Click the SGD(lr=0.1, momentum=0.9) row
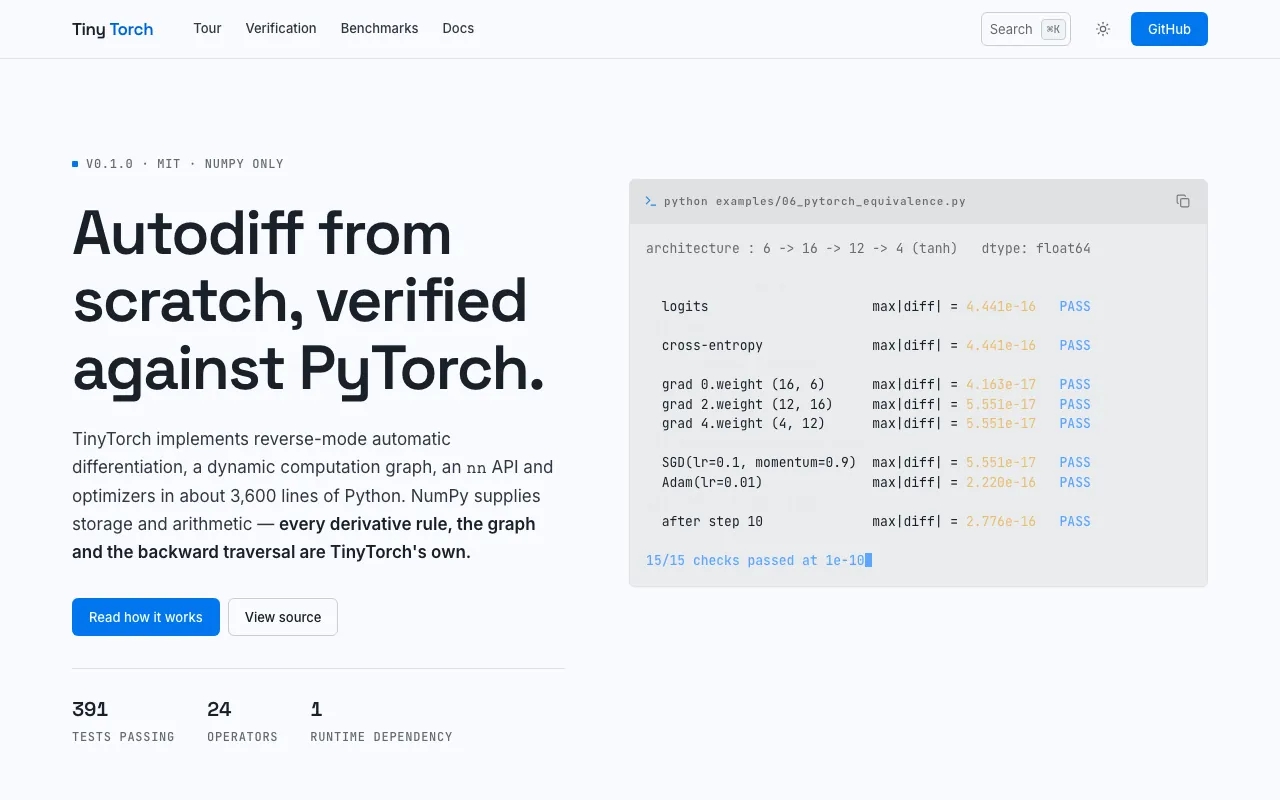Viewport: 1280px width, 800px height. (876, 462)
